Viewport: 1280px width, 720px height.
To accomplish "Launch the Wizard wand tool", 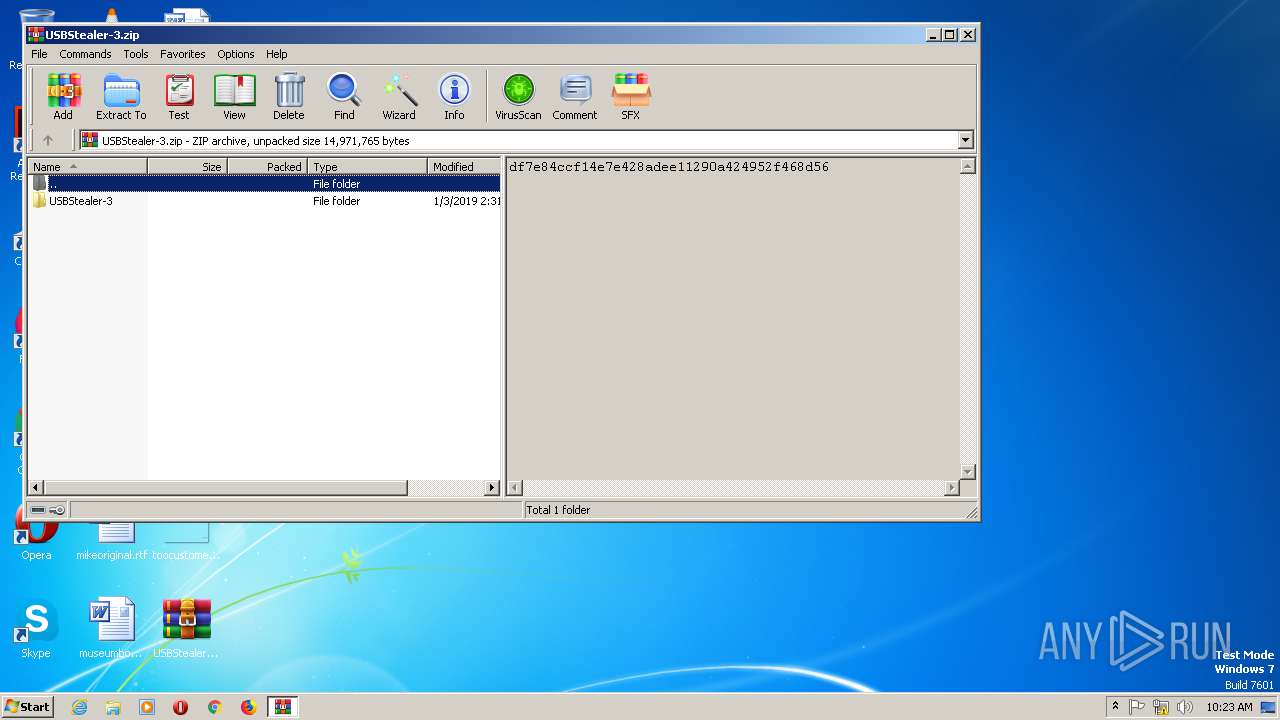I will [x=399, y=97].
